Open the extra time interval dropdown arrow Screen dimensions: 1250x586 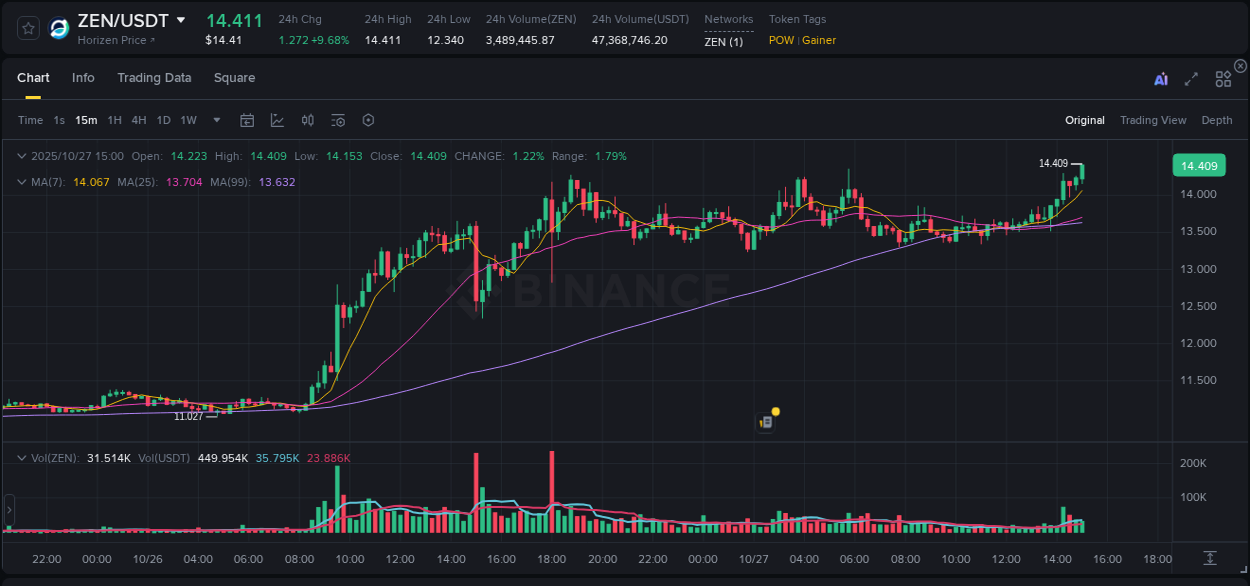tap(215, 120)
